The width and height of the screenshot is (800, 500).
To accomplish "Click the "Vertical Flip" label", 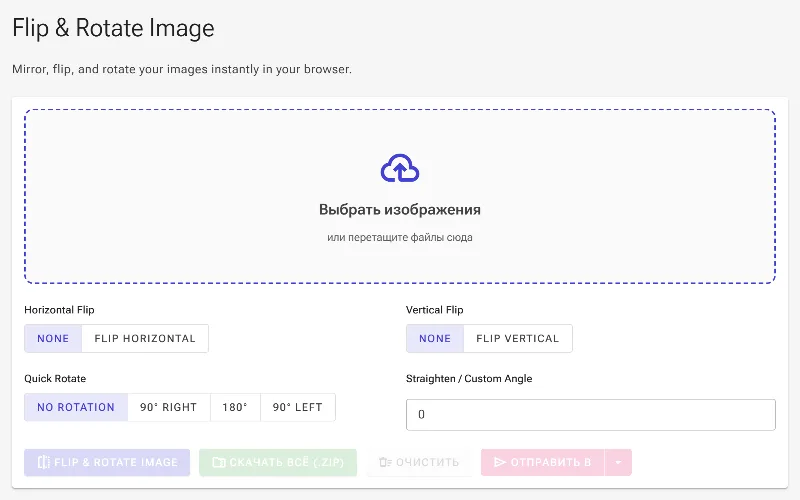I will 435,310.
